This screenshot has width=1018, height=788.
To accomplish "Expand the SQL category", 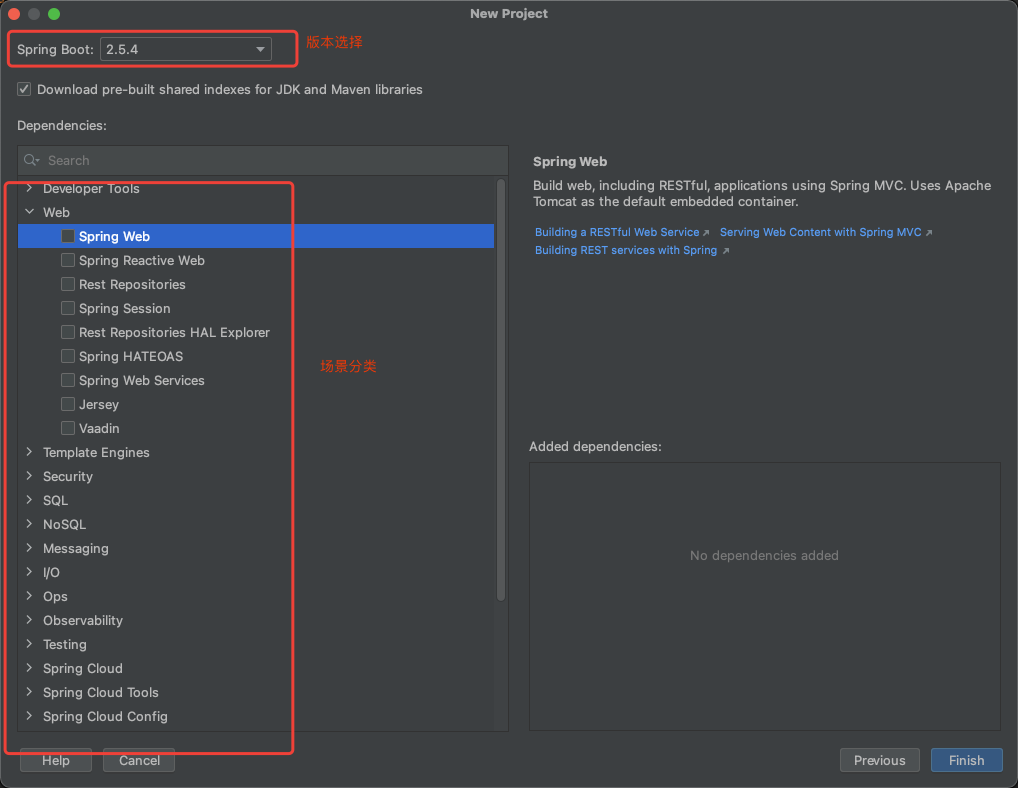I will pos(29,500).
